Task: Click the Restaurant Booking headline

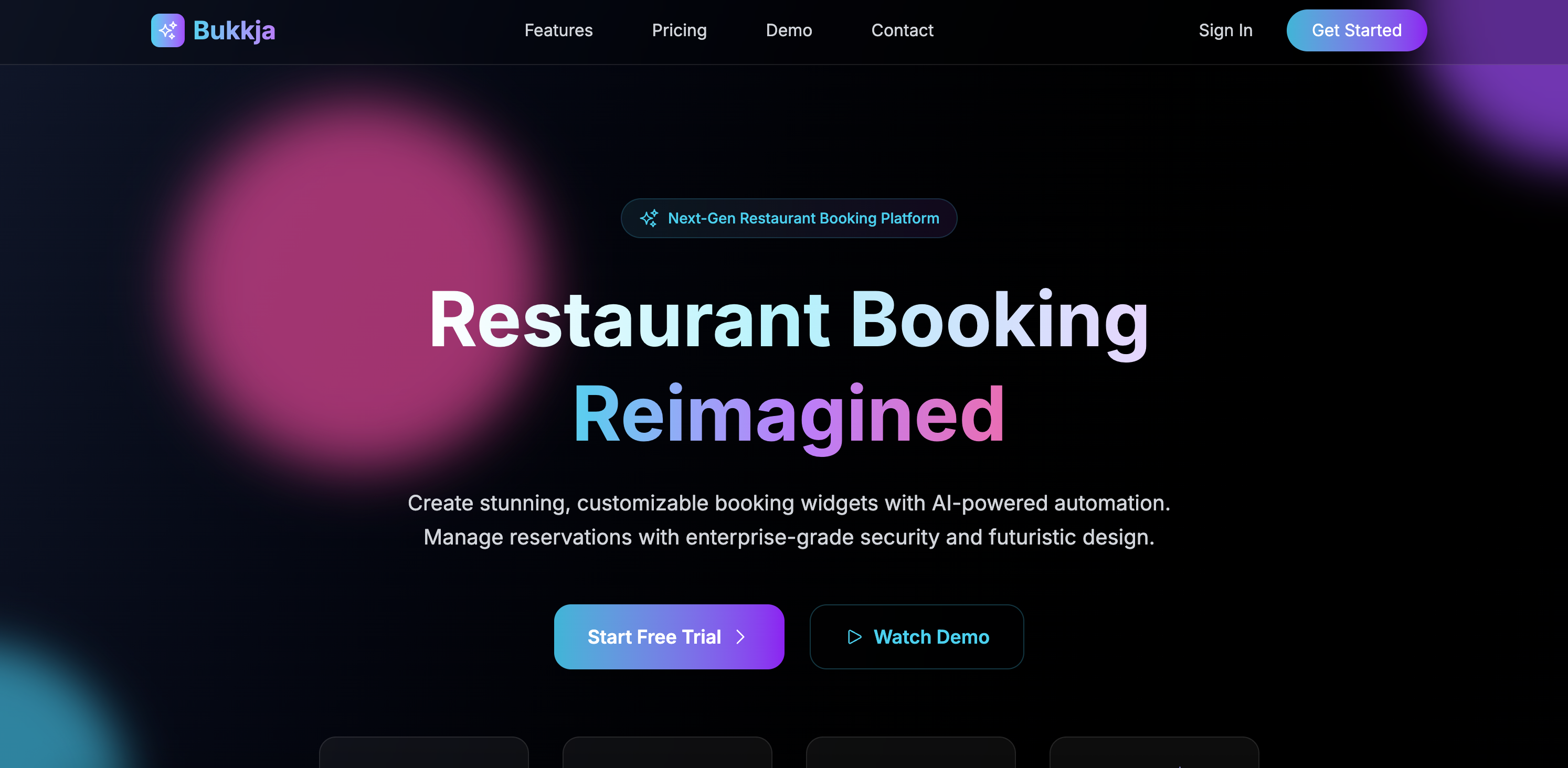Action: [789, 321]
